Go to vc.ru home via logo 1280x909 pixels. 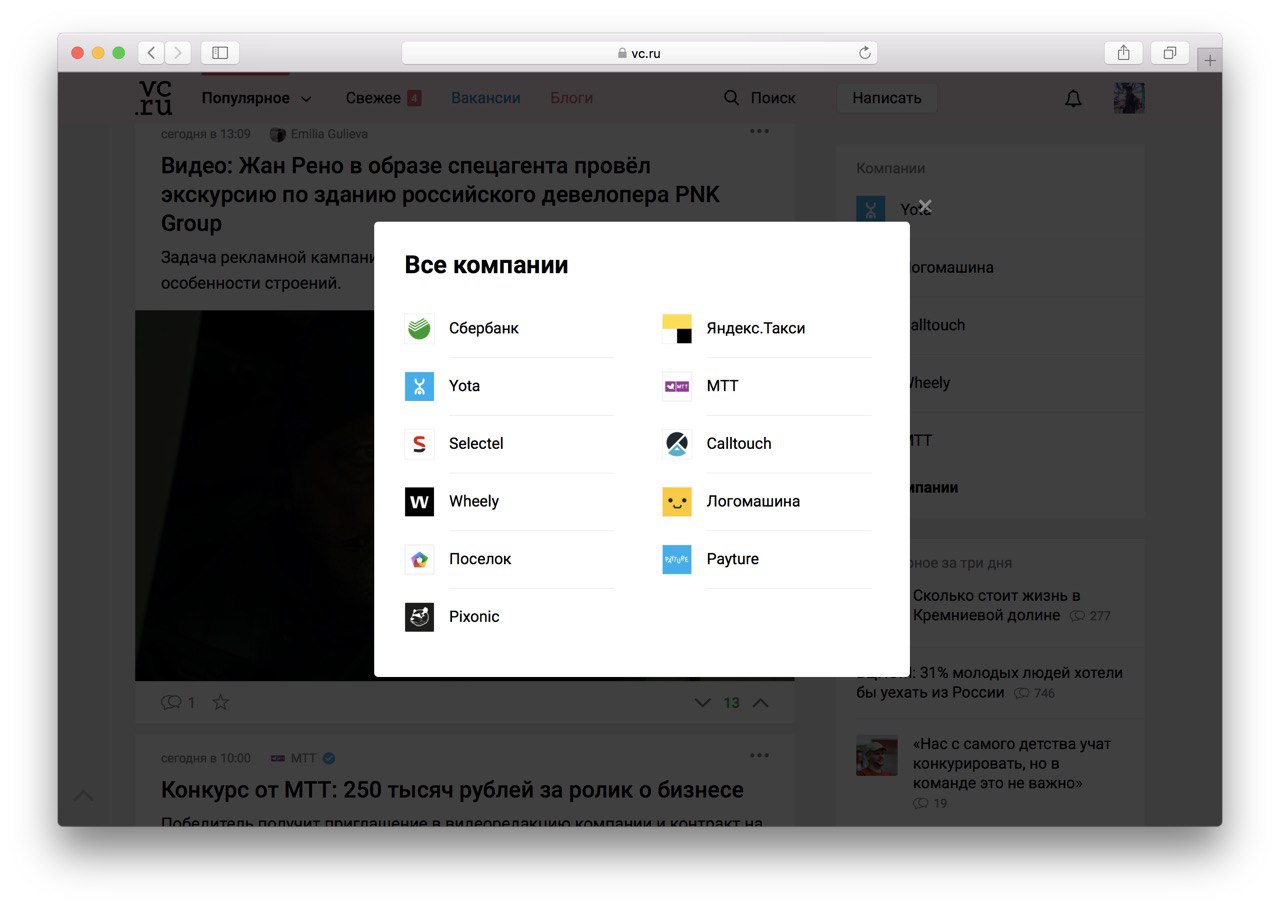click(x=154, y=98)
